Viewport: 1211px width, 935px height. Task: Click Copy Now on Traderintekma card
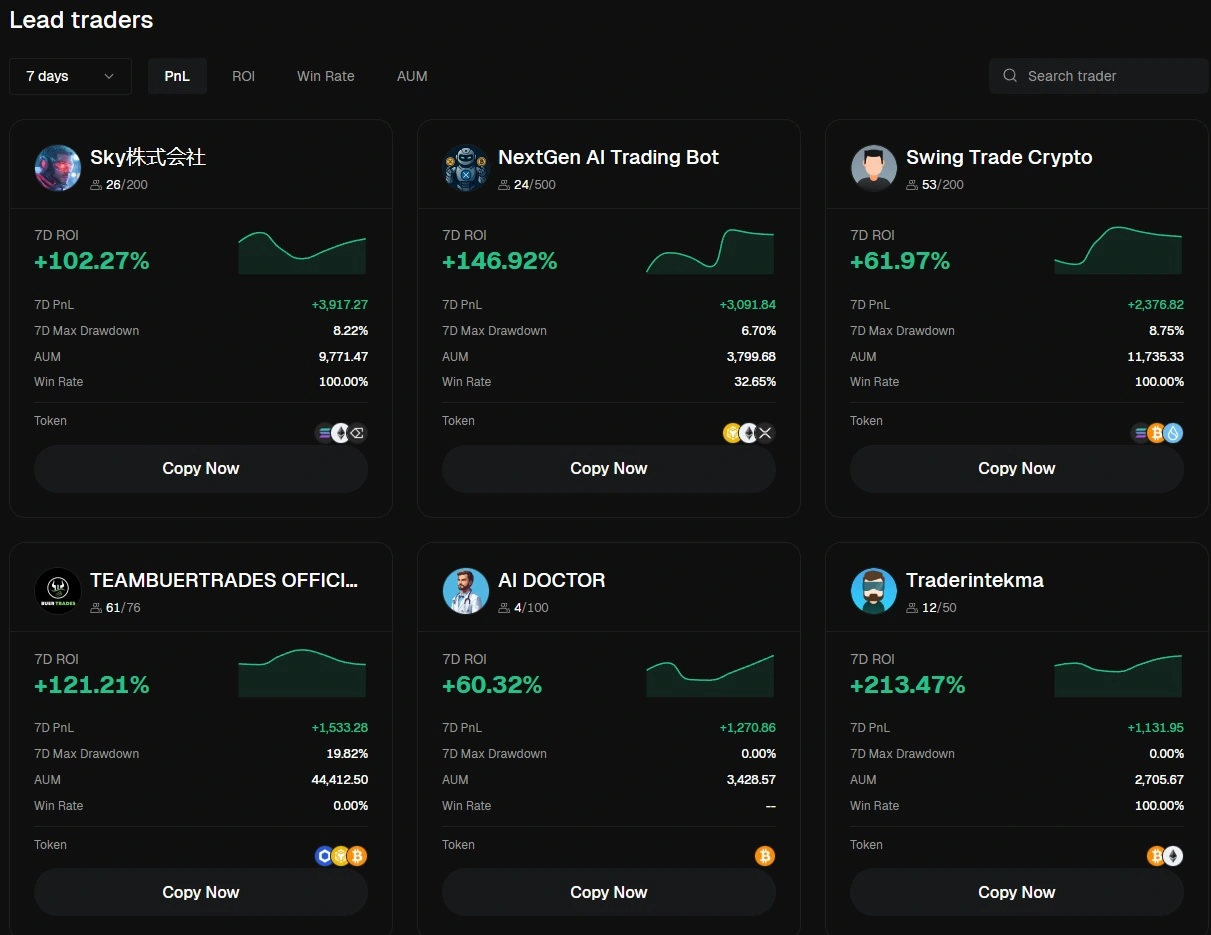point(1016,892)
